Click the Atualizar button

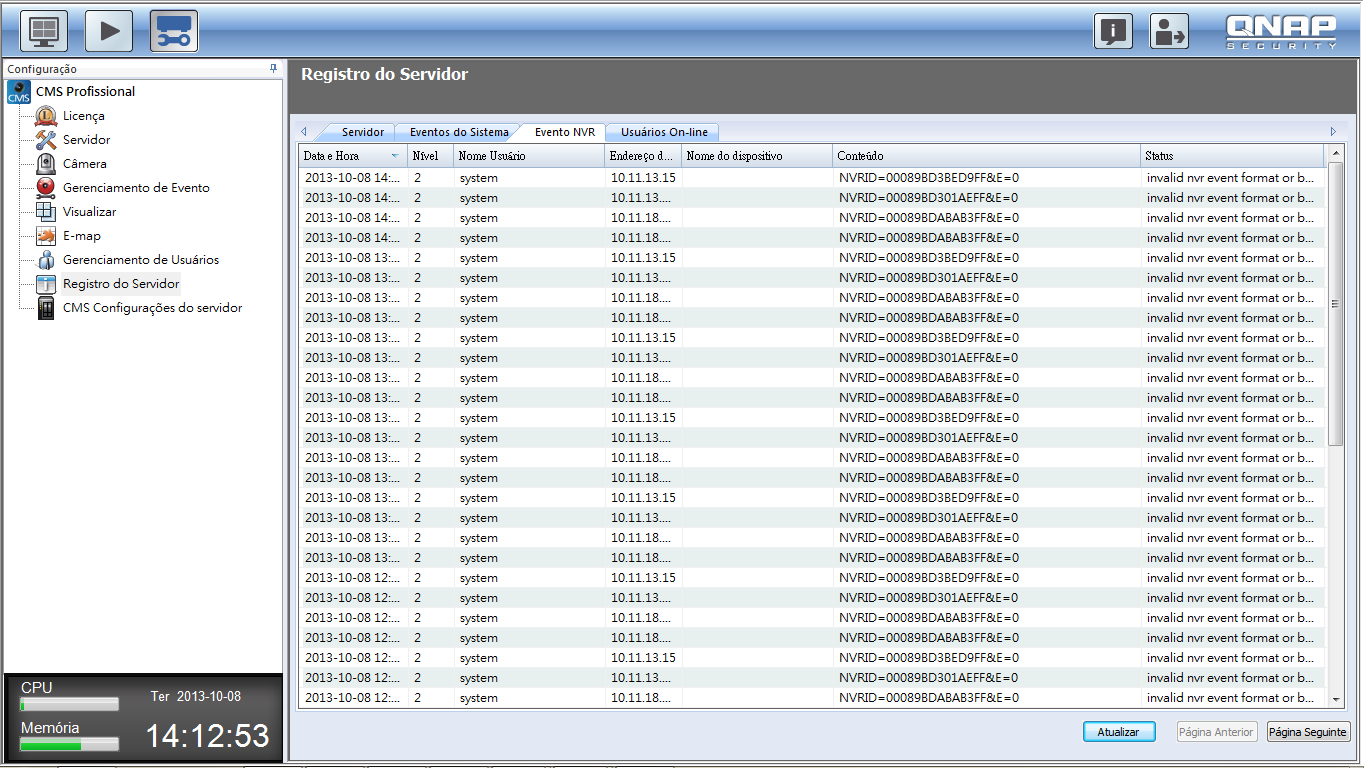(x=1119, y=732)
